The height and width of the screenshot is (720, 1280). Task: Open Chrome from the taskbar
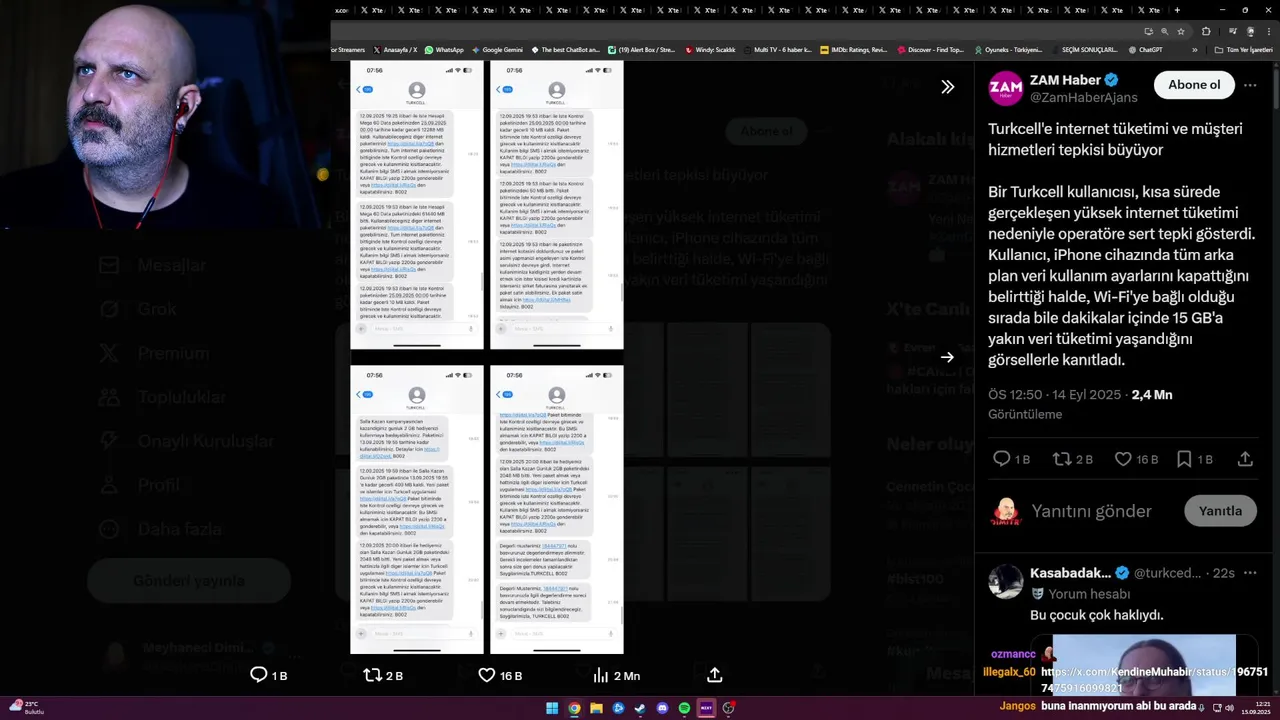(x=574, y=708)
